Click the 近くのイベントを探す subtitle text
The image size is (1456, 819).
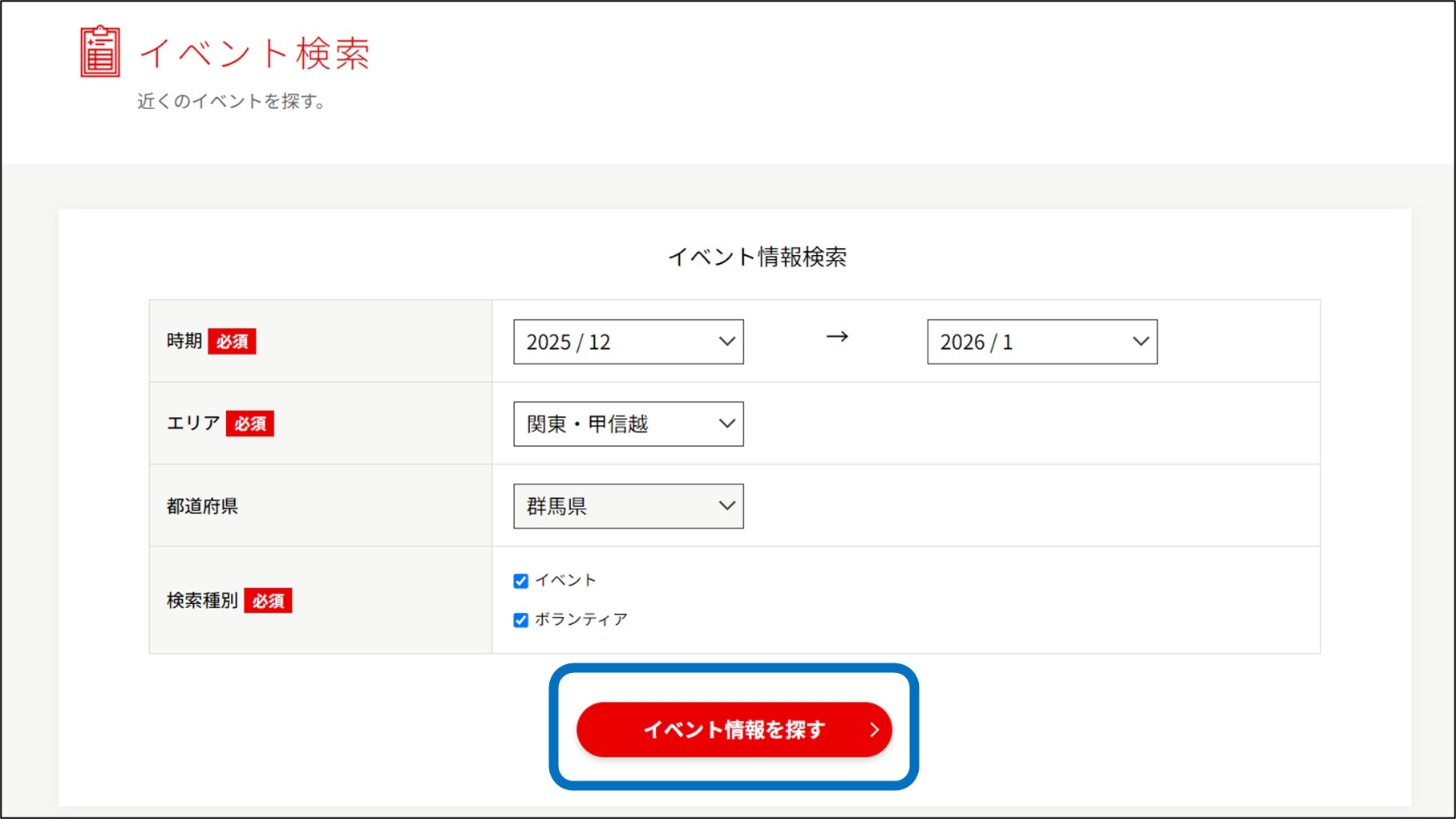[231, 101]
